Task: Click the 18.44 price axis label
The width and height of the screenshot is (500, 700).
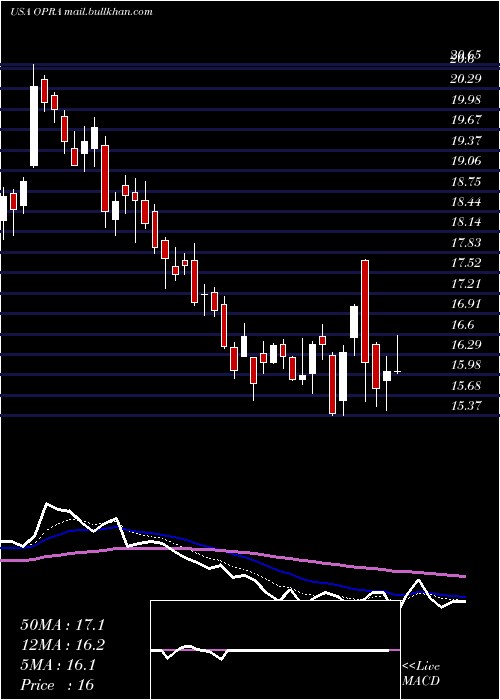Action: point(466,202)
